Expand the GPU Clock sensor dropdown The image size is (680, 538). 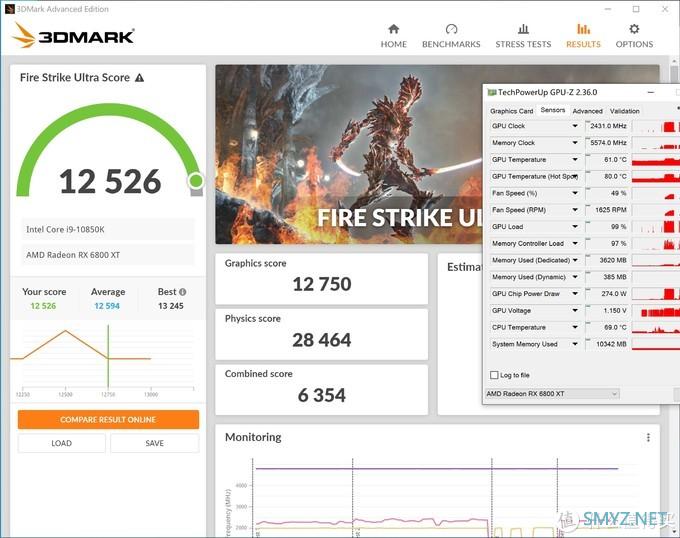(575, 126)
